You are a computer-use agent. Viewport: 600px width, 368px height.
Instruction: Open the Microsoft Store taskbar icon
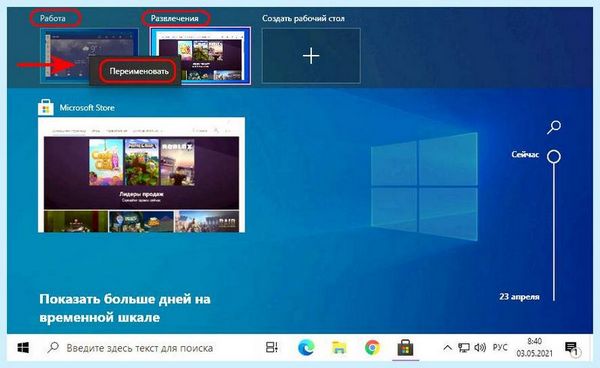click(405, 348)
